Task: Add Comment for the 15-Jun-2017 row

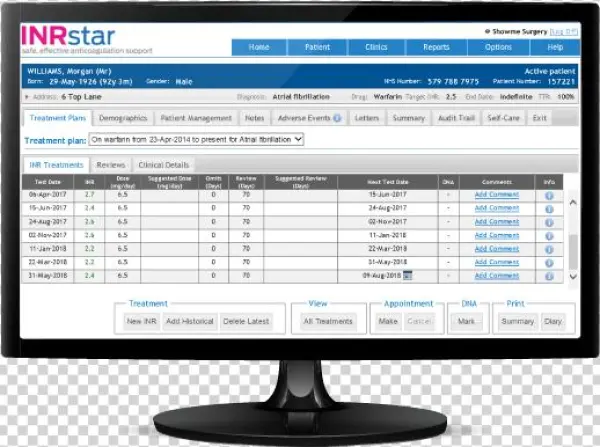Action: coord(497,208)
